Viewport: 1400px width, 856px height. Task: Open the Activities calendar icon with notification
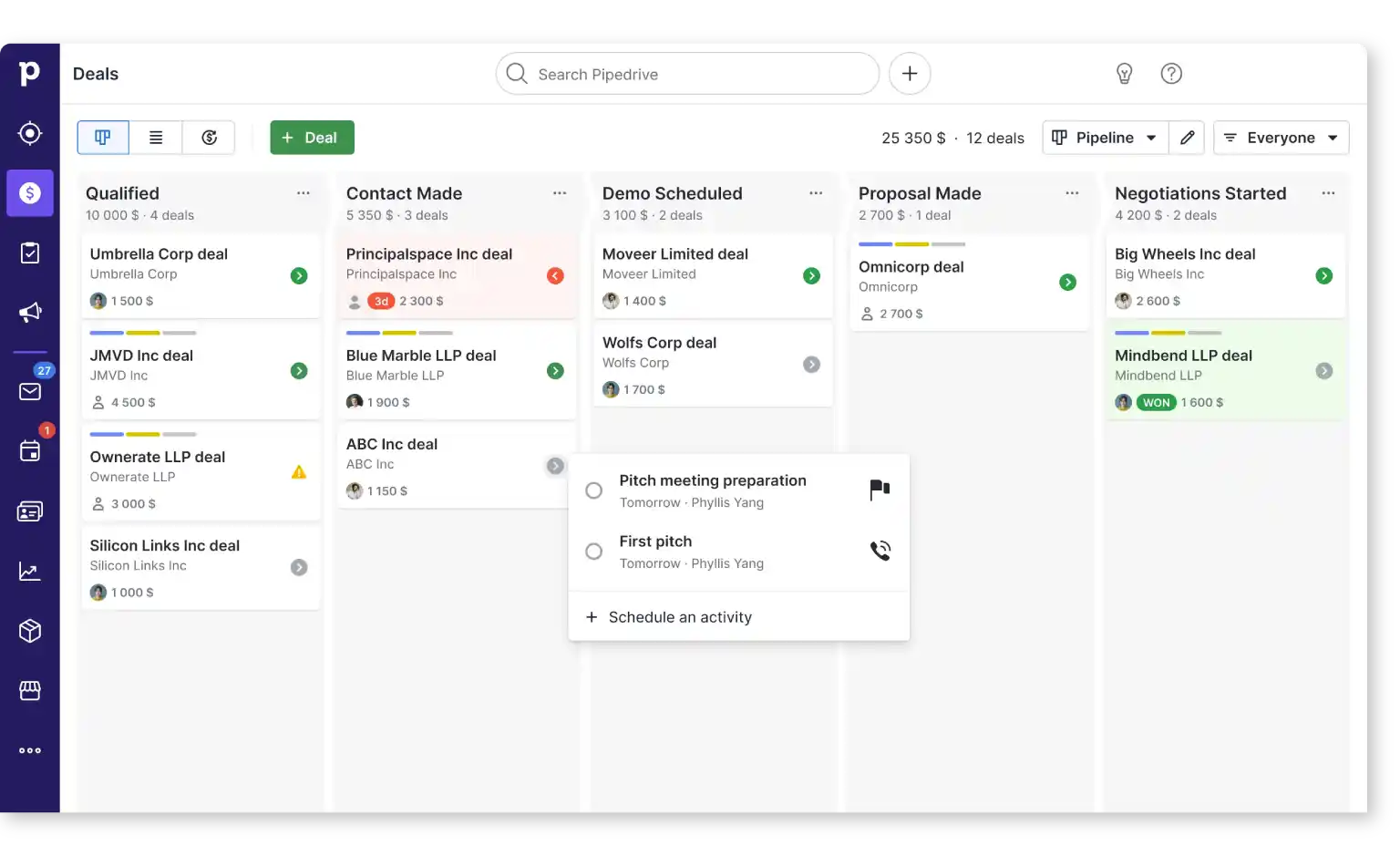[30, 451]
